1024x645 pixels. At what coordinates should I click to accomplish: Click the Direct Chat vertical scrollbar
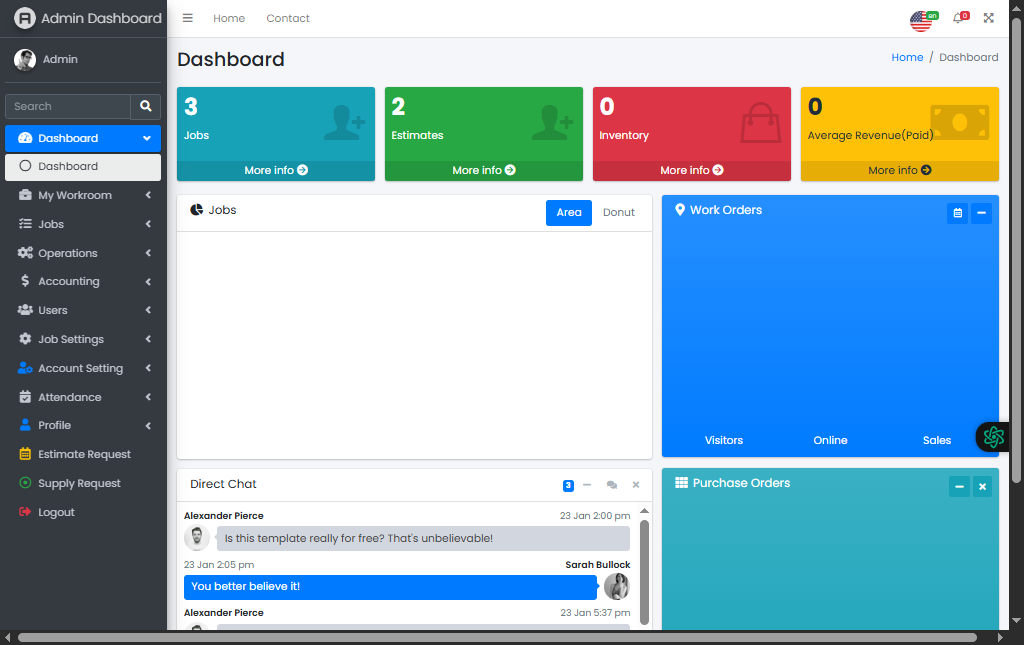(x=644, y=570)
